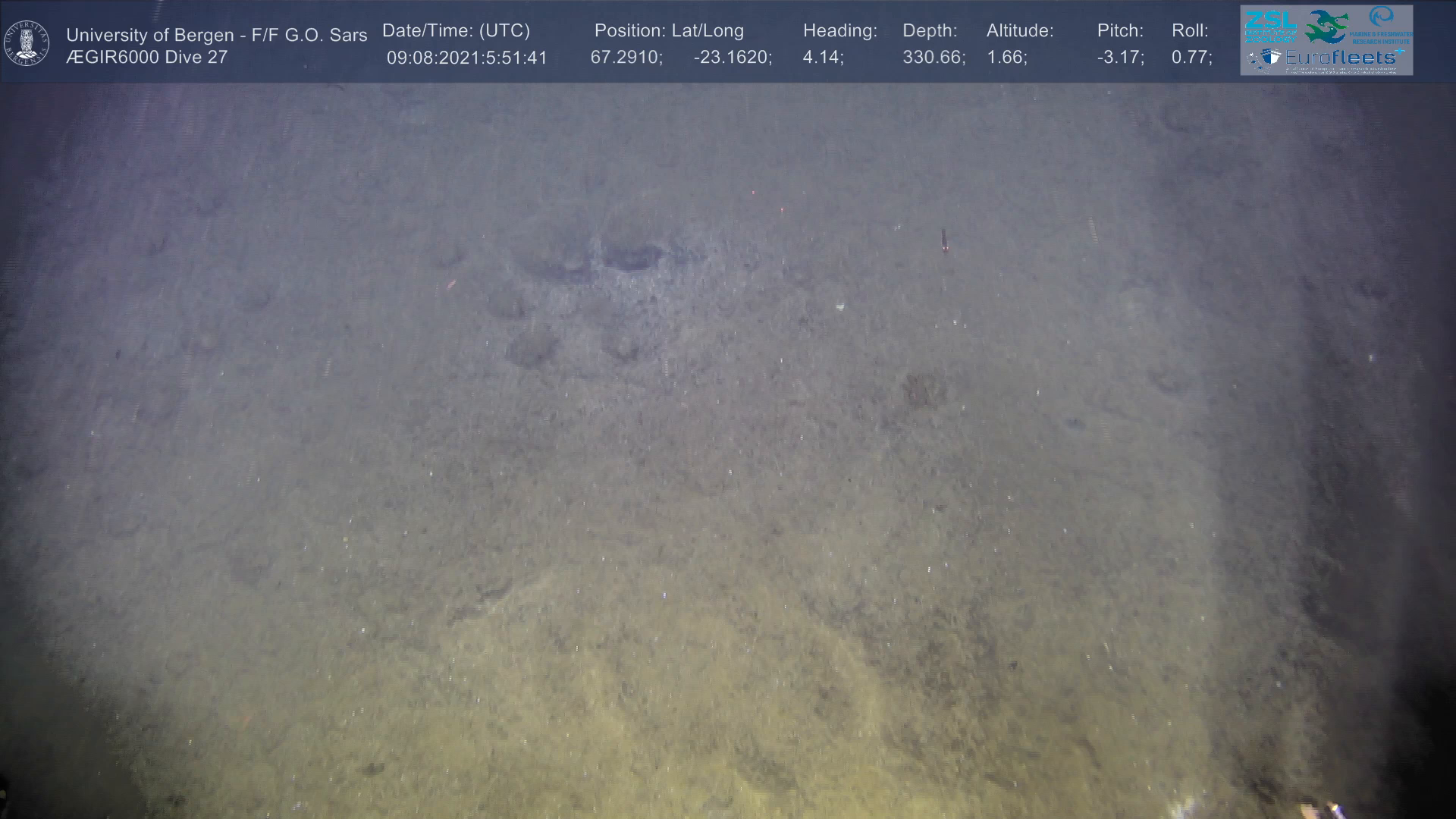
Task: Click the Pitch value -3.17
Action: coord(1120,58)
